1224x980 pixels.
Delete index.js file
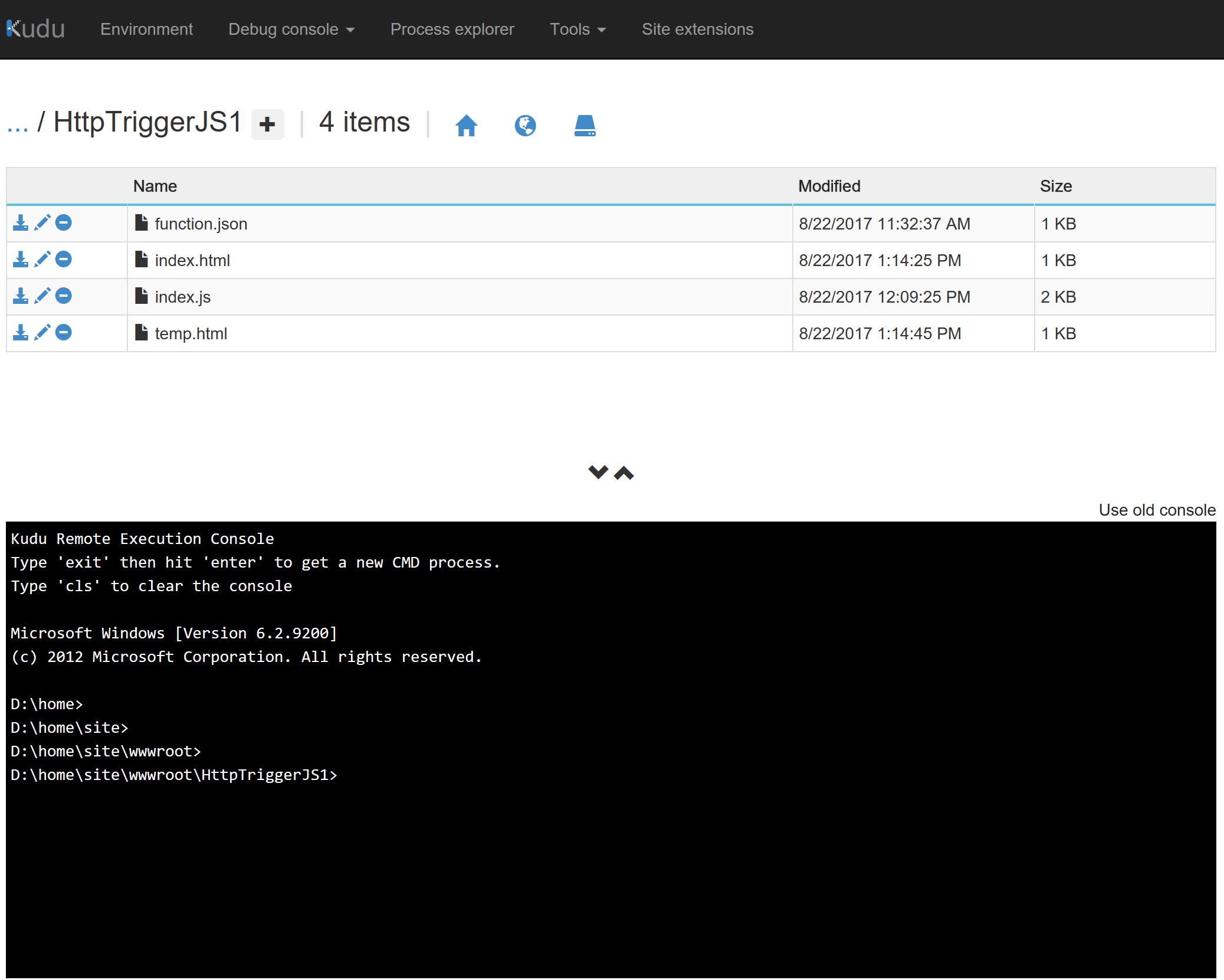pyautogui.click(x=64, y=296)
